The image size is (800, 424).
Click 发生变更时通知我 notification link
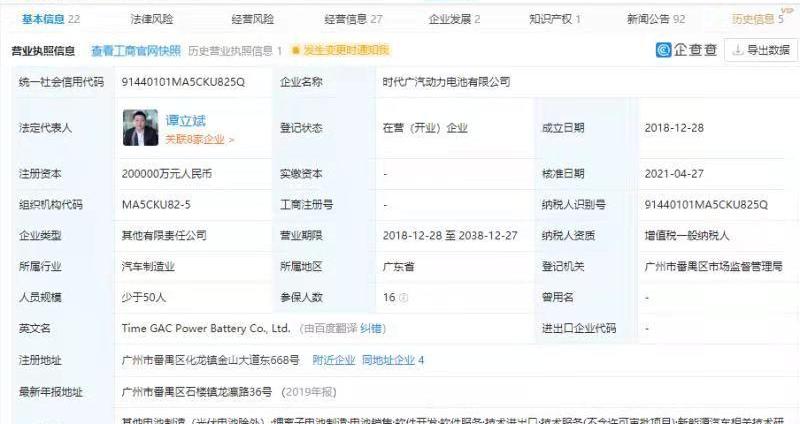tap(346, 50)
